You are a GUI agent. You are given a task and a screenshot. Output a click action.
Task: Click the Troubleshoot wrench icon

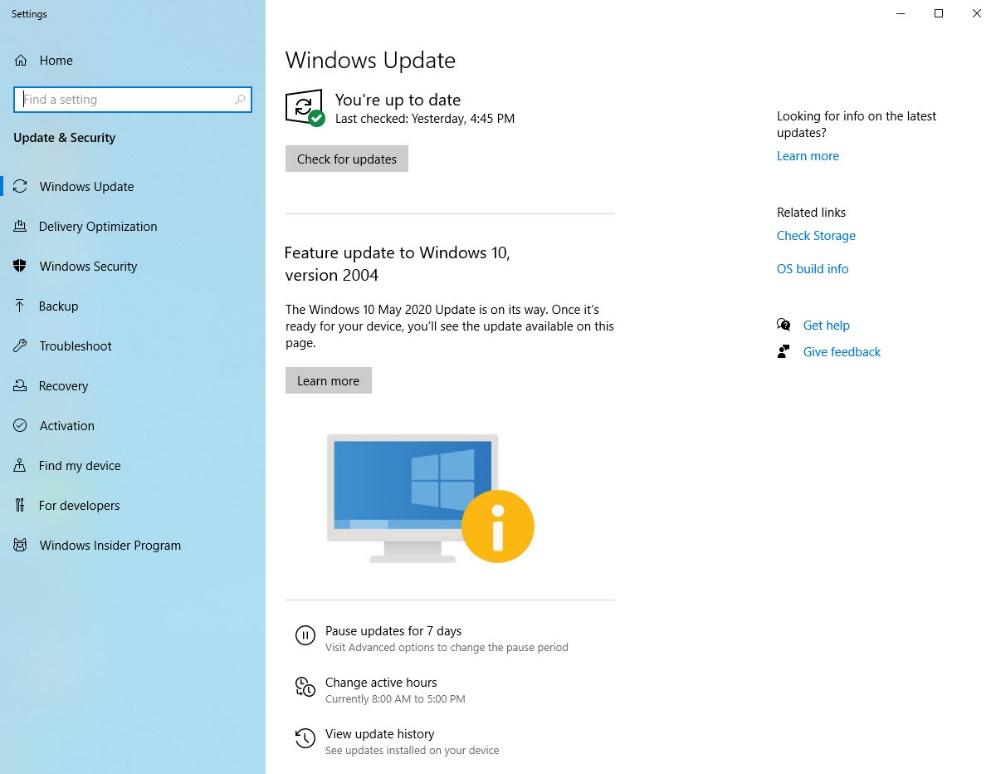point(20,346)
